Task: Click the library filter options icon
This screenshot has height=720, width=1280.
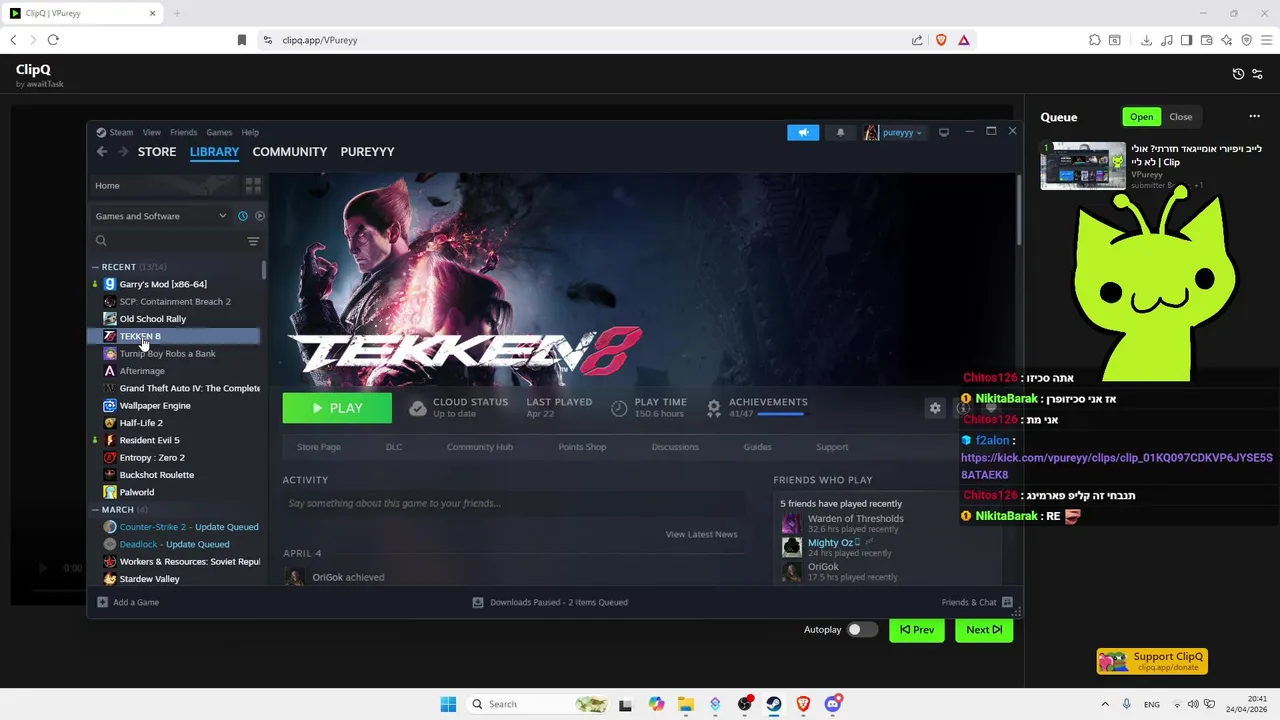Action: click(253, 241)
